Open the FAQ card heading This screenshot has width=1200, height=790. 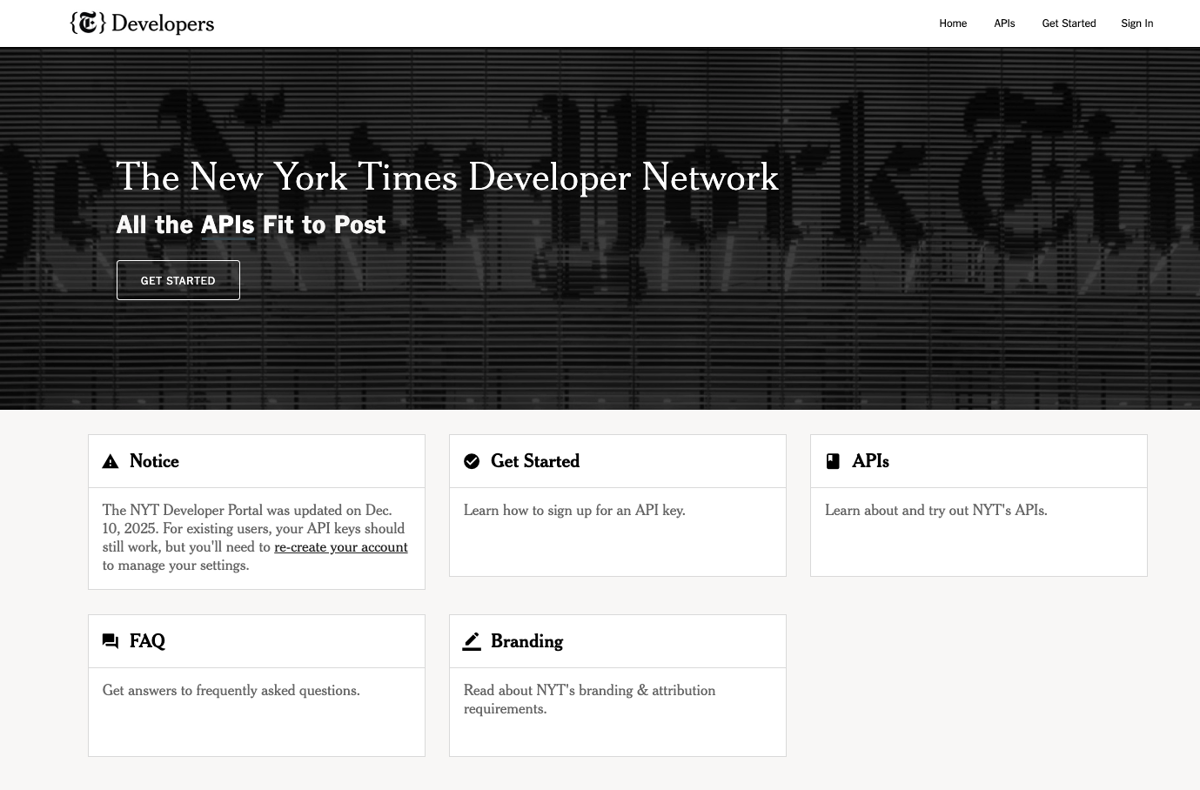[147, 641]
